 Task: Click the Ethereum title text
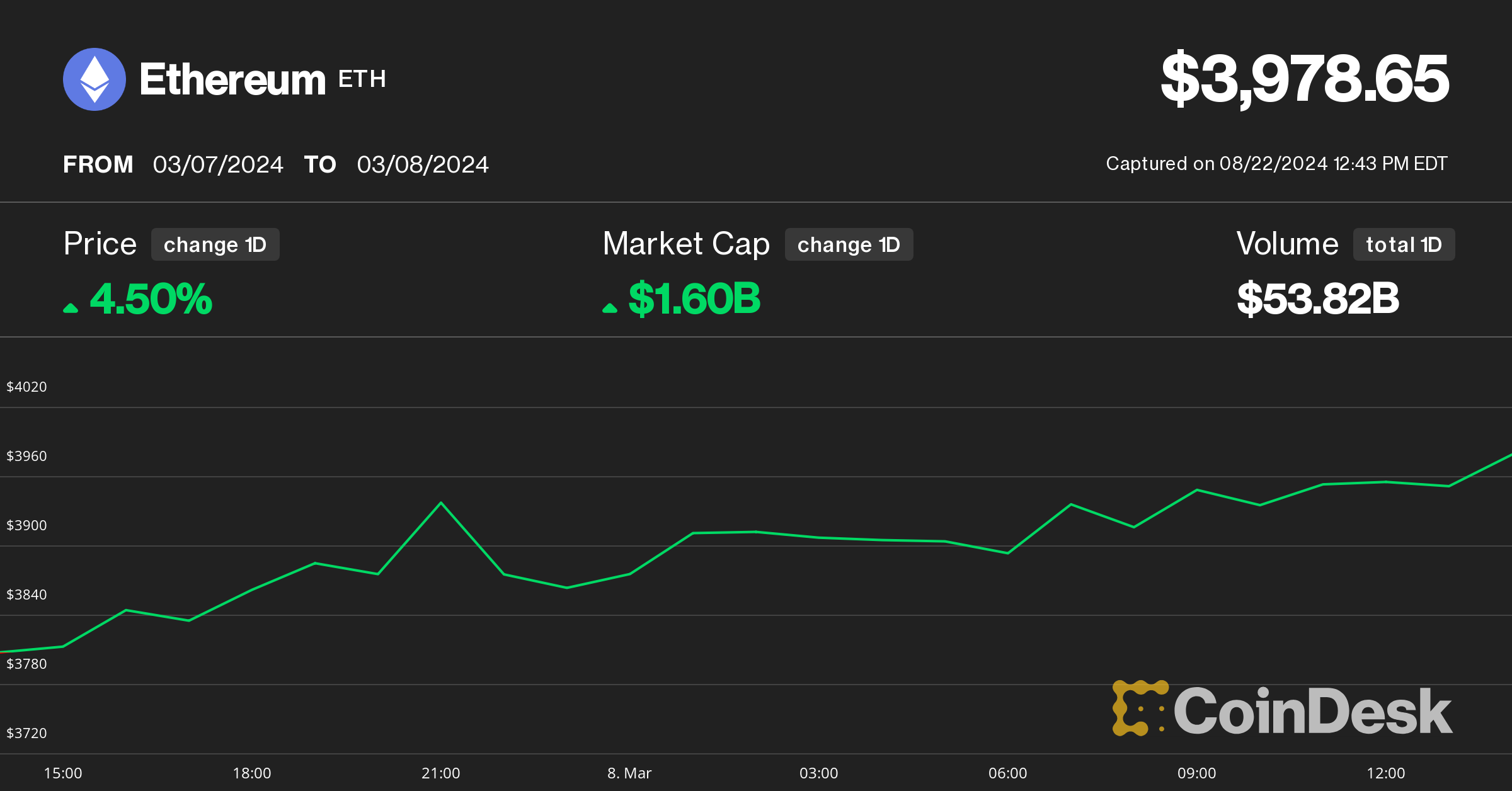click(232, 80)
